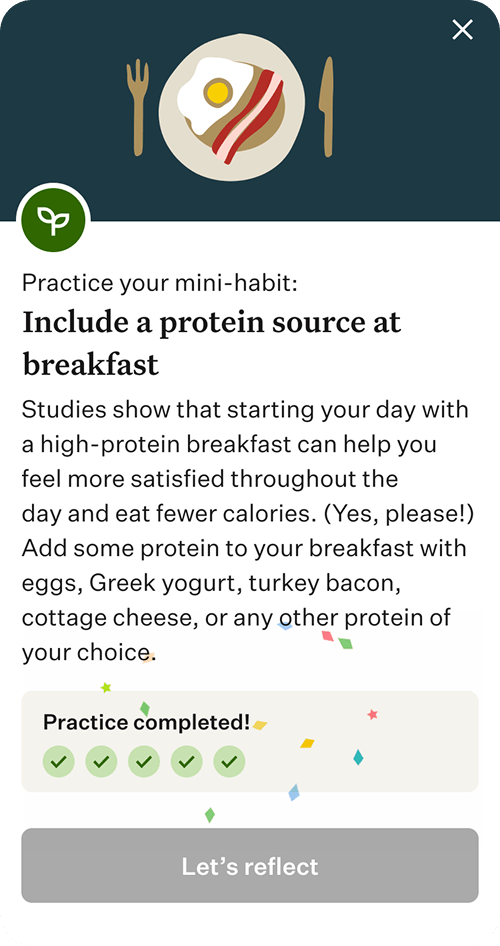
Task: Click the green sprout badge icon
Action: 53,220
